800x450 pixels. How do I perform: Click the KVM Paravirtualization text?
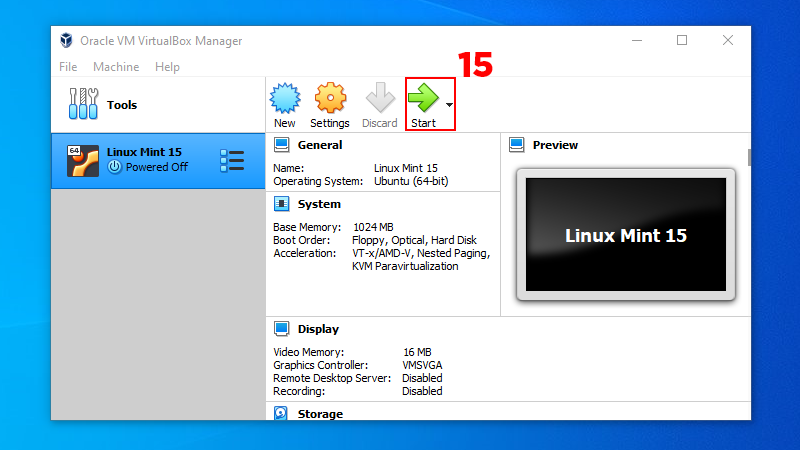pyautogui.click(x=405, y=266)
